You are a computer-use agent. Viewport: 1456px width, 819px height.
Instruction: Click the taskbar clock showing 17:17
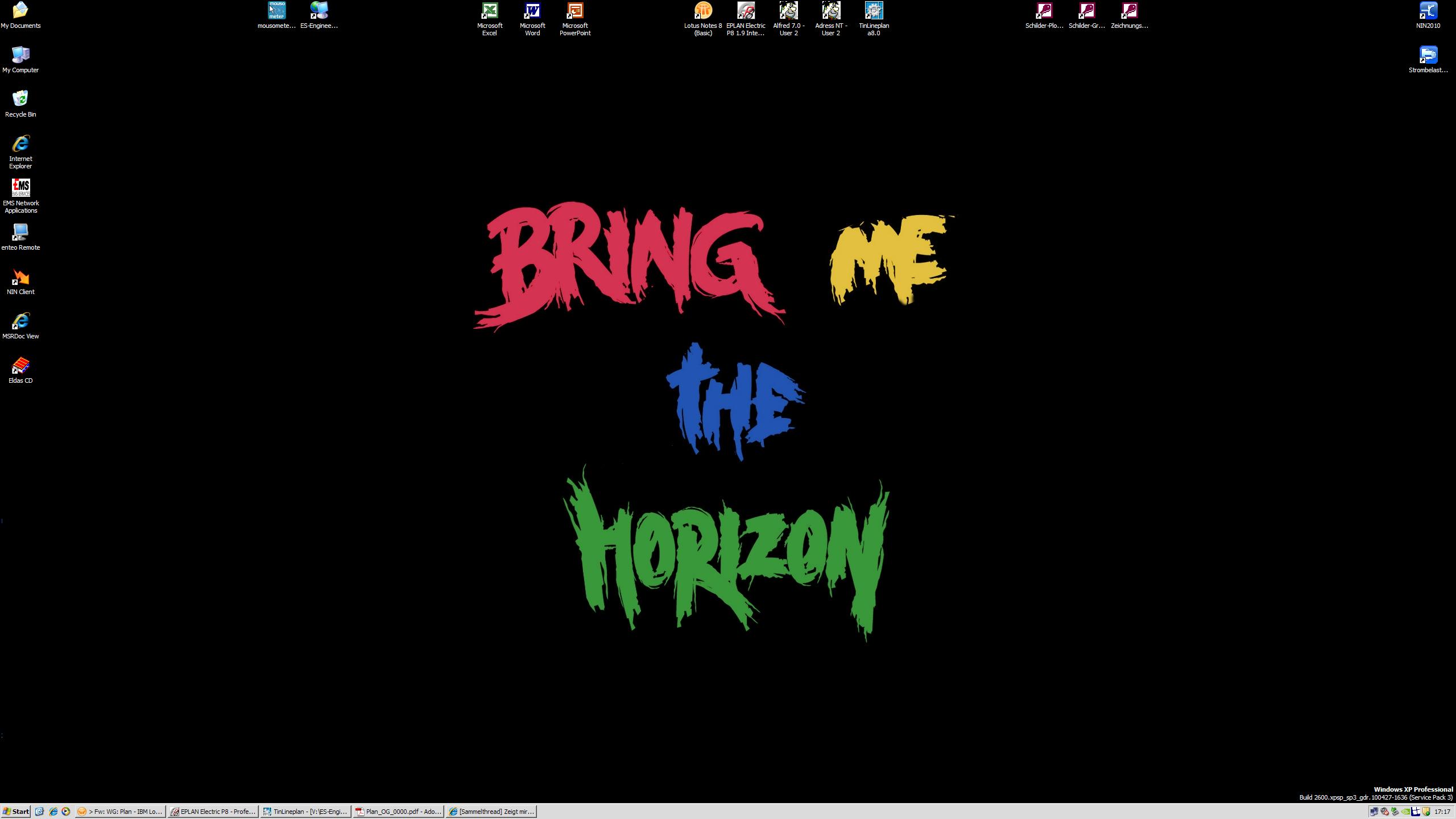[1442, 812]
